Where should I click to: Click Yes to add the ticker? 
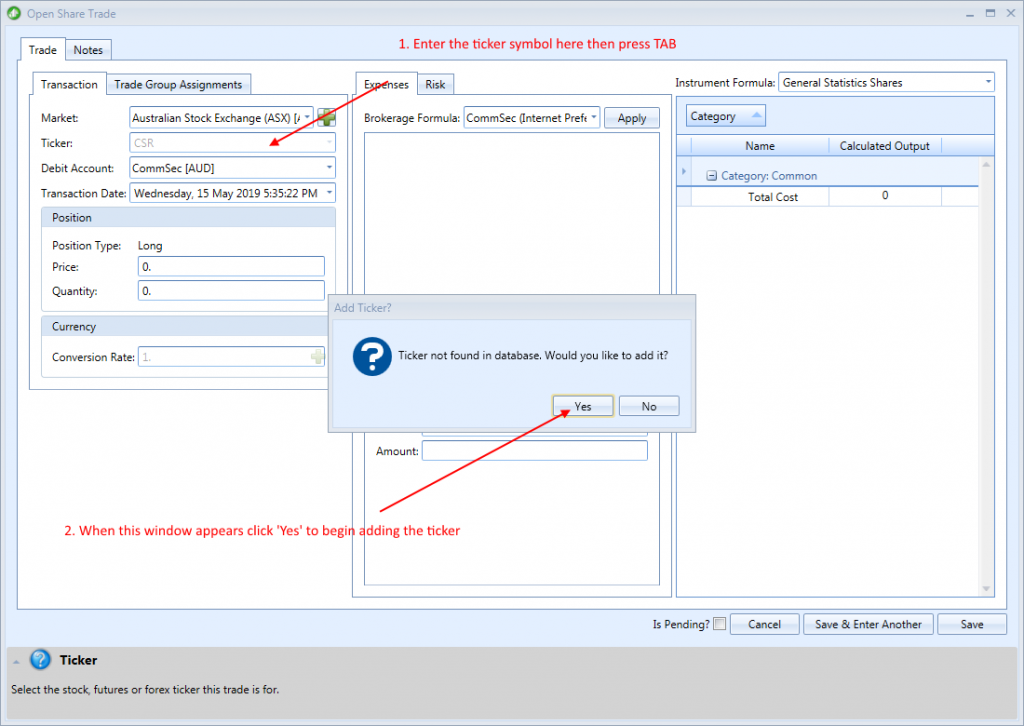click(583, 406)
